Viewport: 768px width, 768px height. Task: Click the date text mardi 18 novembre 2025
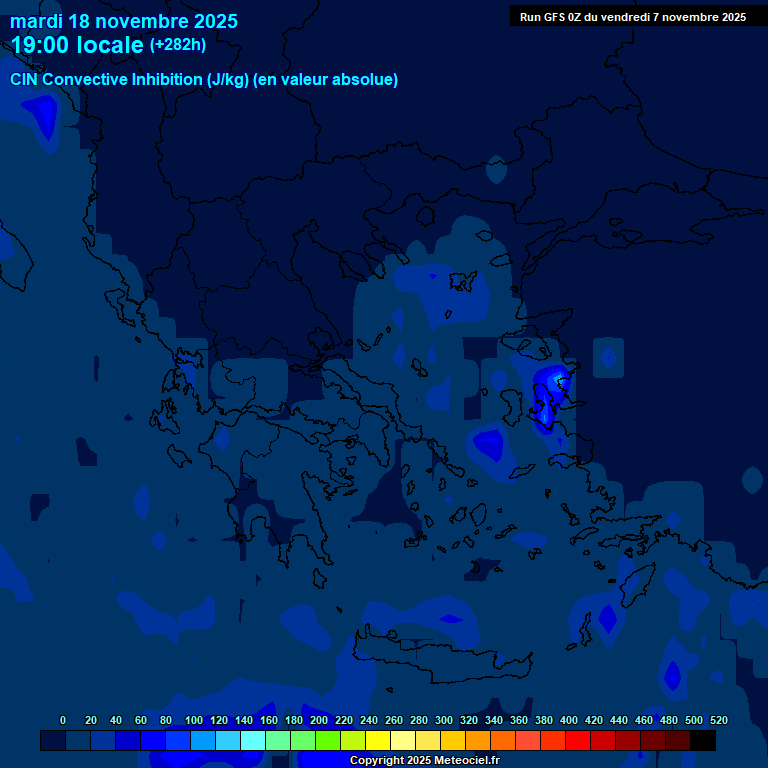pos(124,21)
